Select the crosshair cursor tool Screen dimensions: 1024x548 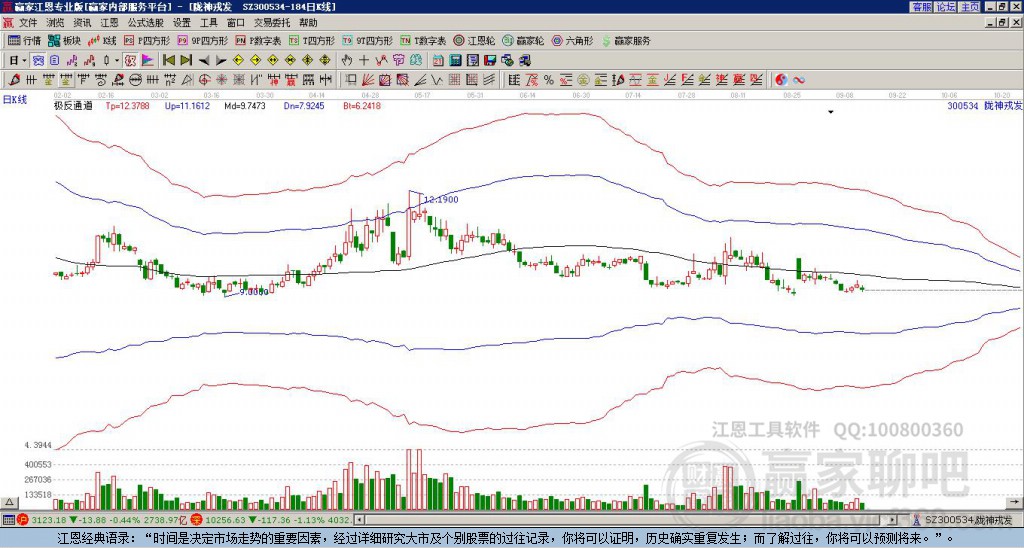[364, 61]
